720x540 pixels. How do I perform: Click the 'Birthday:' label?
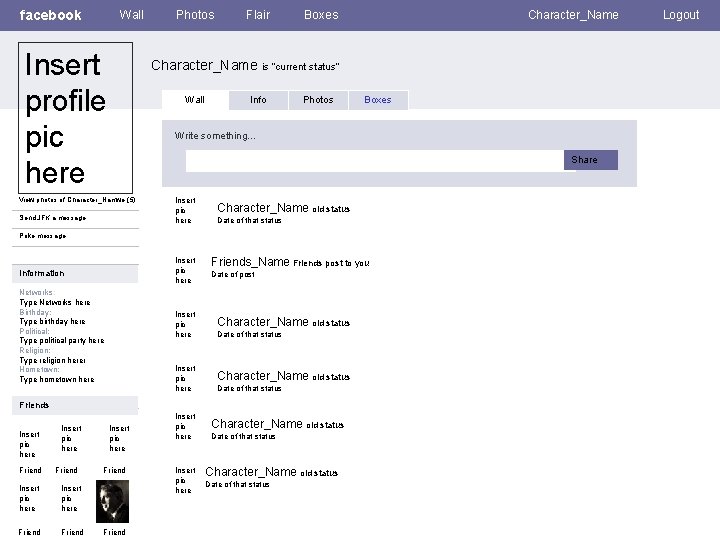[x=35, y=312]
